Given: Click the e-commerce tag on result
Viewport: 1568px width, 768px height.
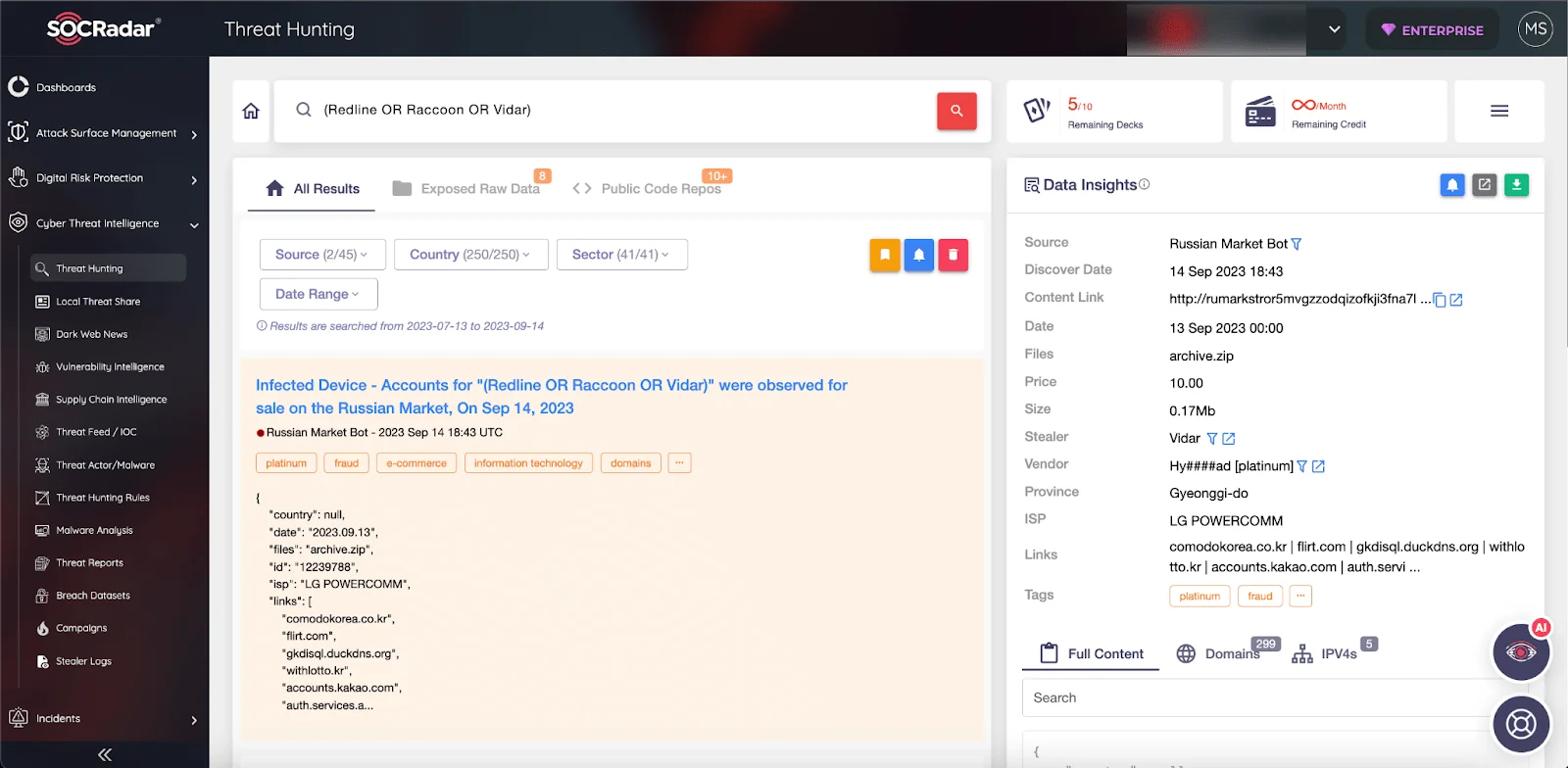Looking at the screenshot, I should point(416,463).
